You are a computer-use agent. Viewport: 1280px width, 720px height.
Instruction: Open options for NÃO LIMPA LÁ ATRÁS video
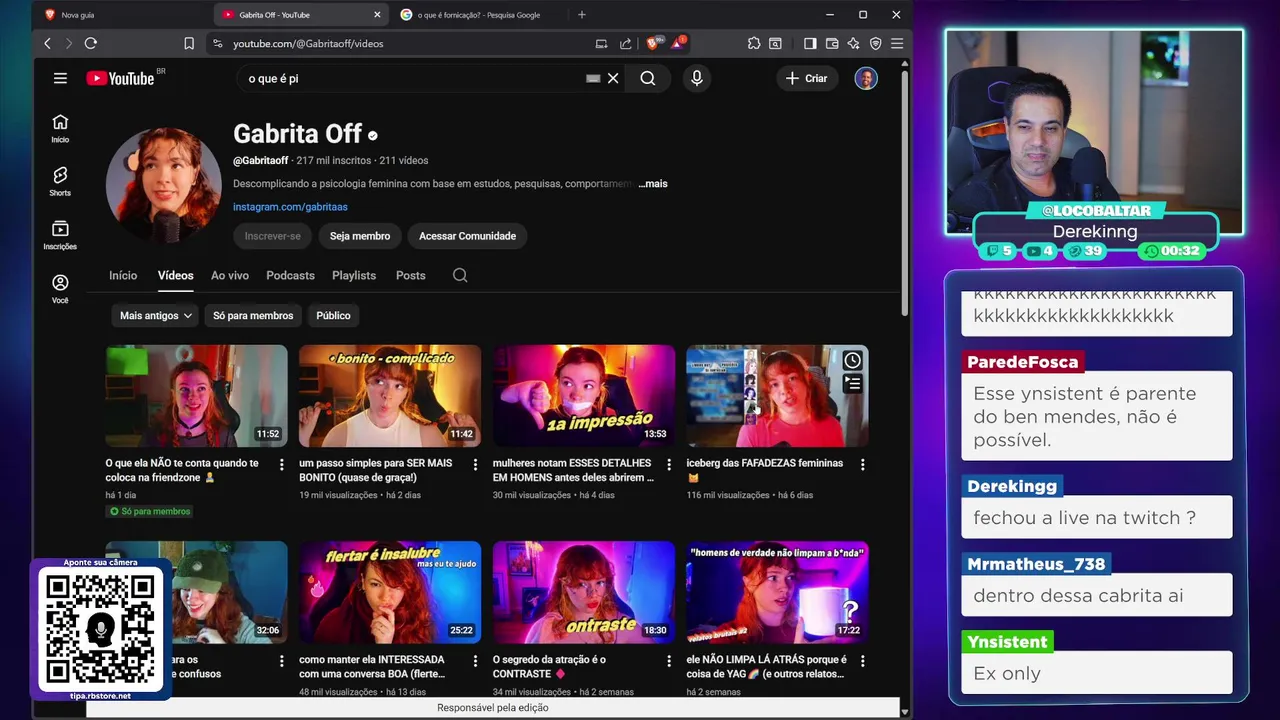(862, 661)
